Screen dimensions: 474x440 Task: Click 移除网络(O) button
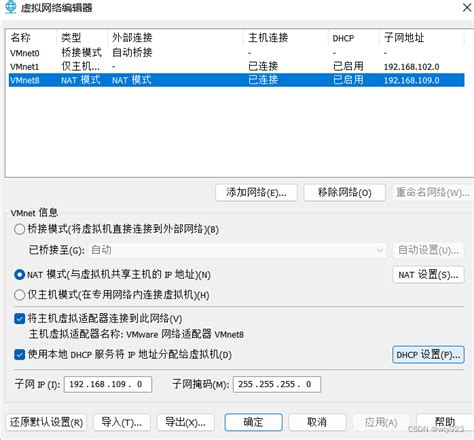coord(344,192)
